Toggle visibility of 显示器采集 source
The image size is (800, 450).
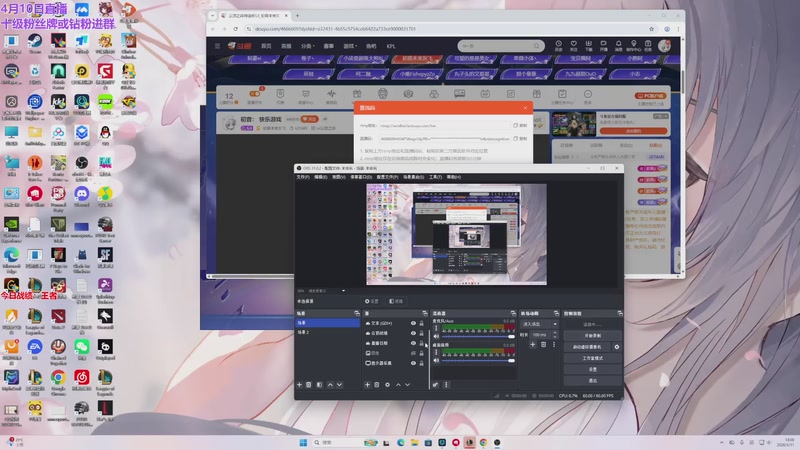[x=413, y=363]
